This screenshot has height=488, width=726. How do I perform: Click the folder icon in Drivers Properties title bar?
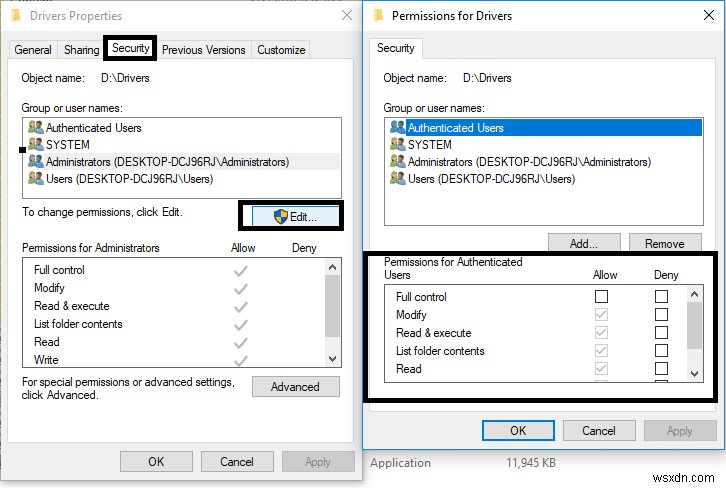pyautogui.click(x=13, y=16)
